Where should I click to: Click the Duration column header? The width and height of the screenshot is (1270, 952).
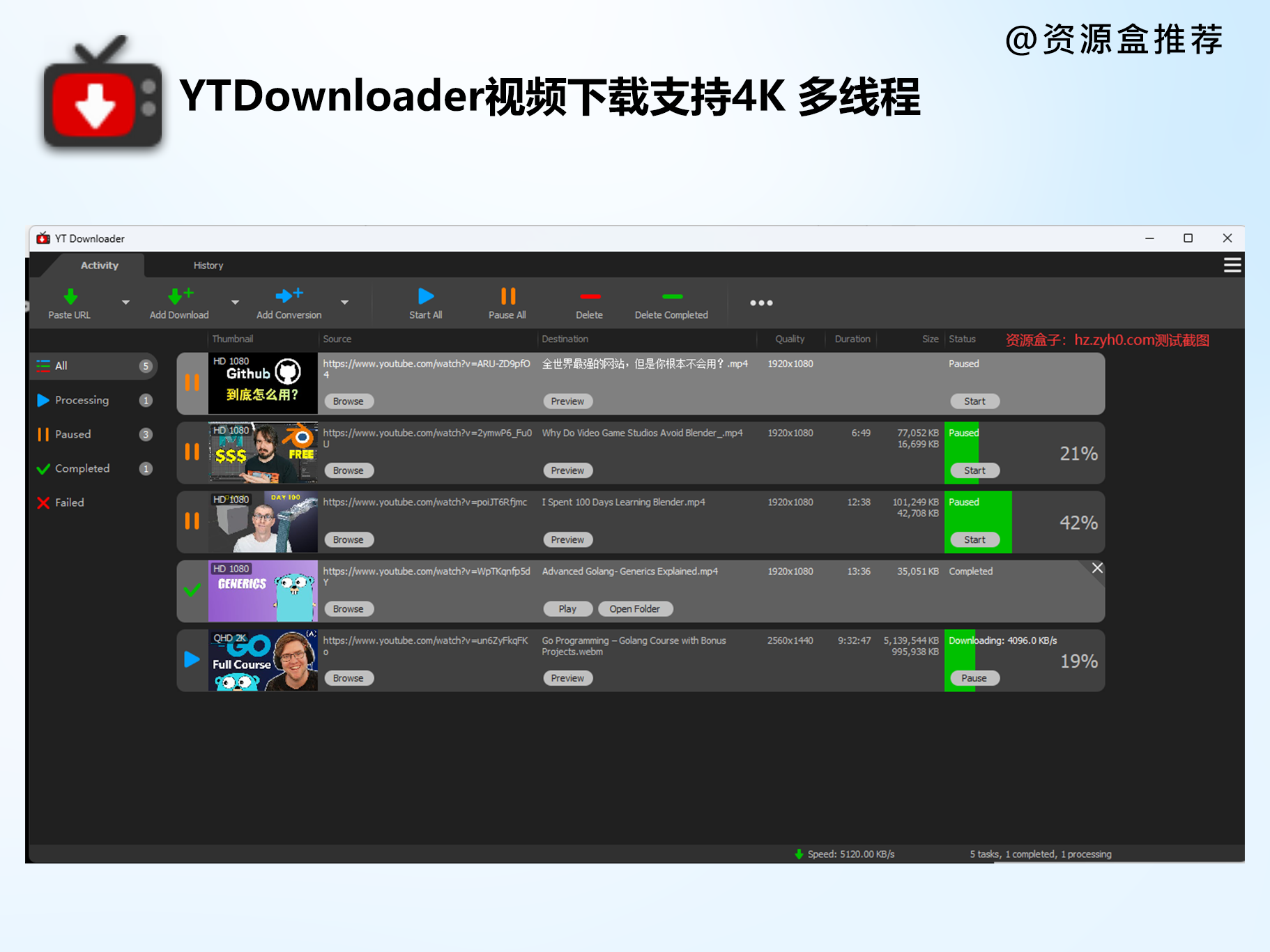(852, 339)
